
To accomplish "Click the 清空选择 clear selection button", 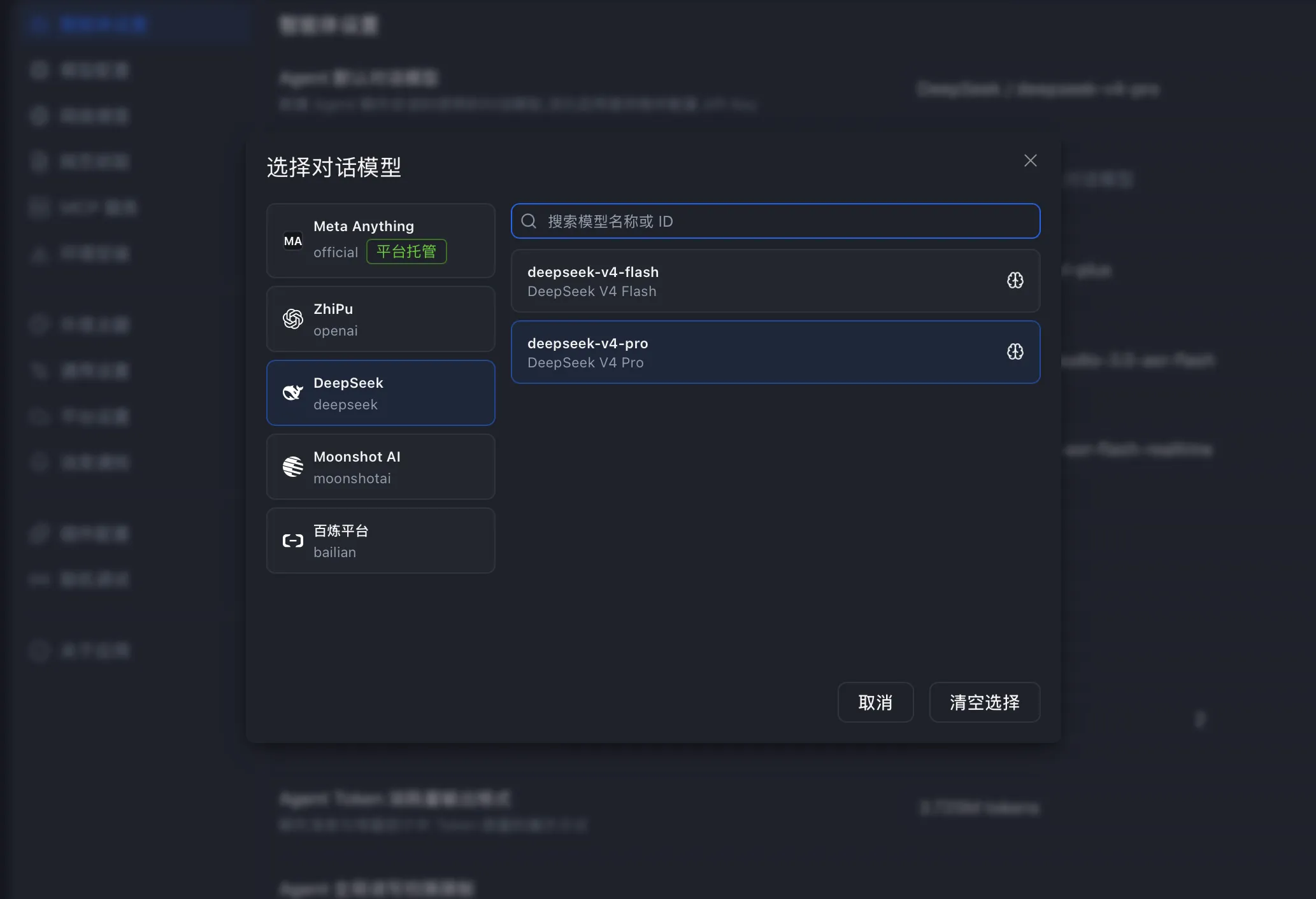I will pos(984,702).
